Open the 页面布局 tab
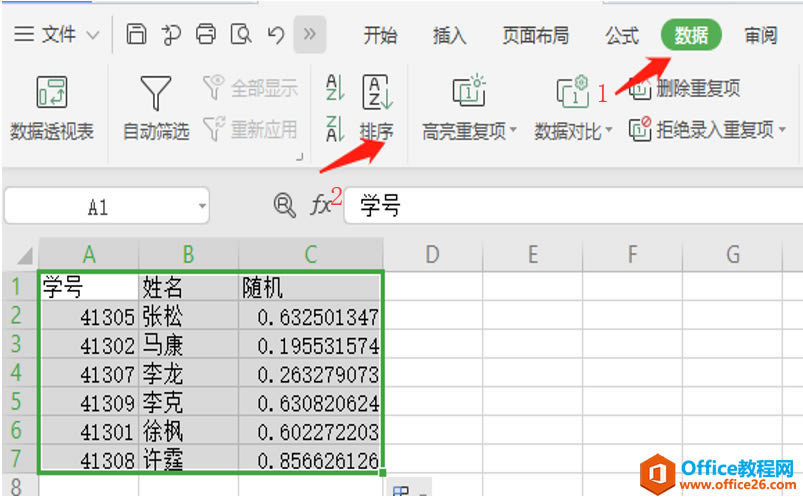The width and height of the screenshot is (803, 502). point(536,35)
